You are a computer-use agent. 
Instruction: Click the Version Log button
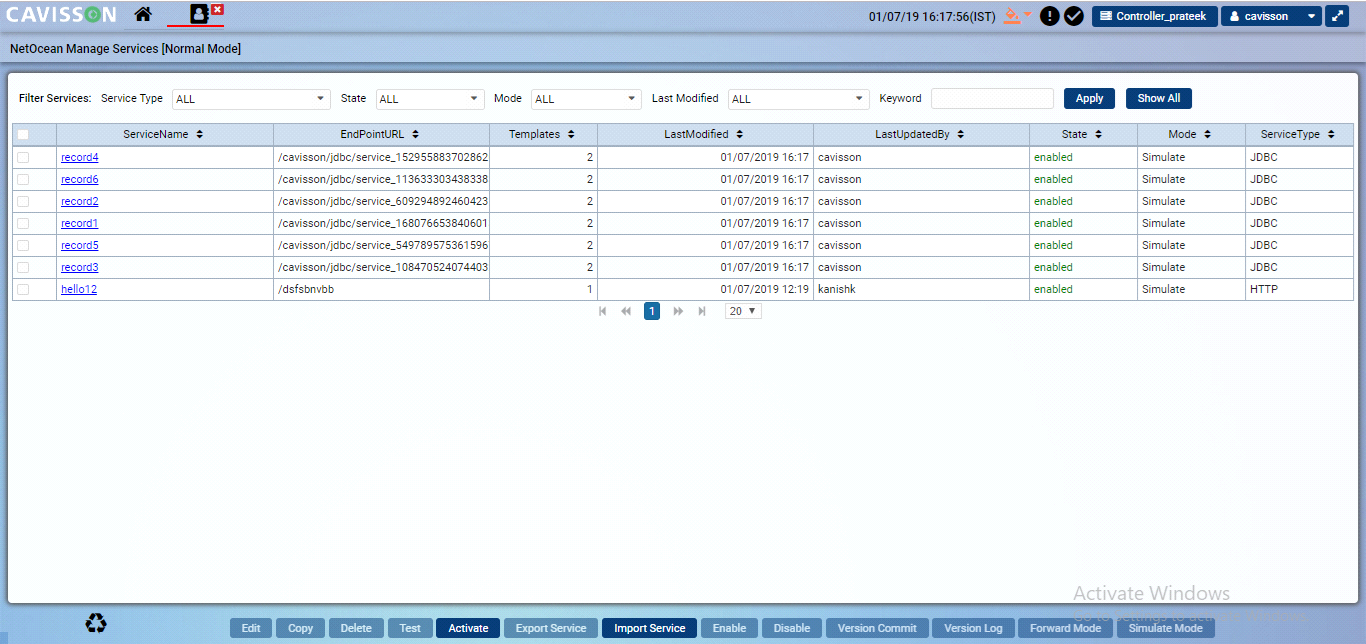coord(973,628)
